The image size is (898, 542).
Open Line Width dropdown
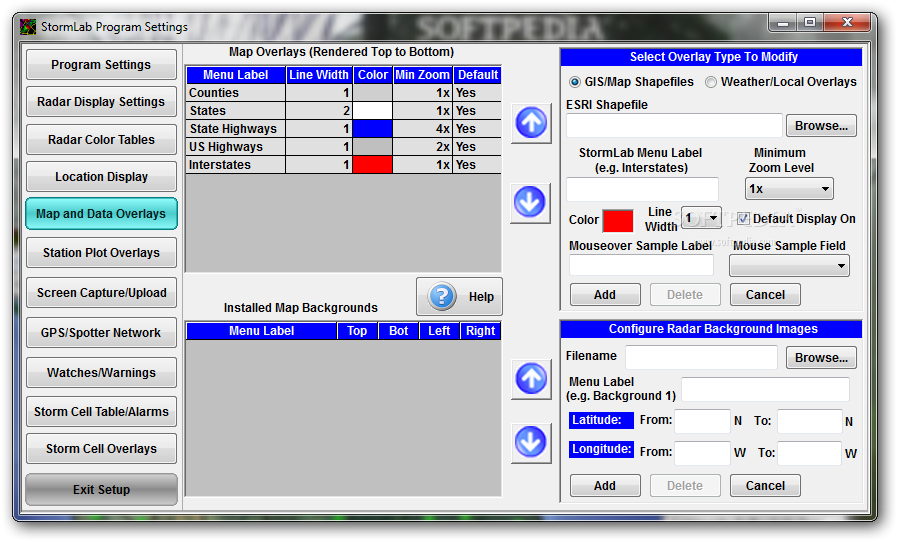(x=702, y=218)
